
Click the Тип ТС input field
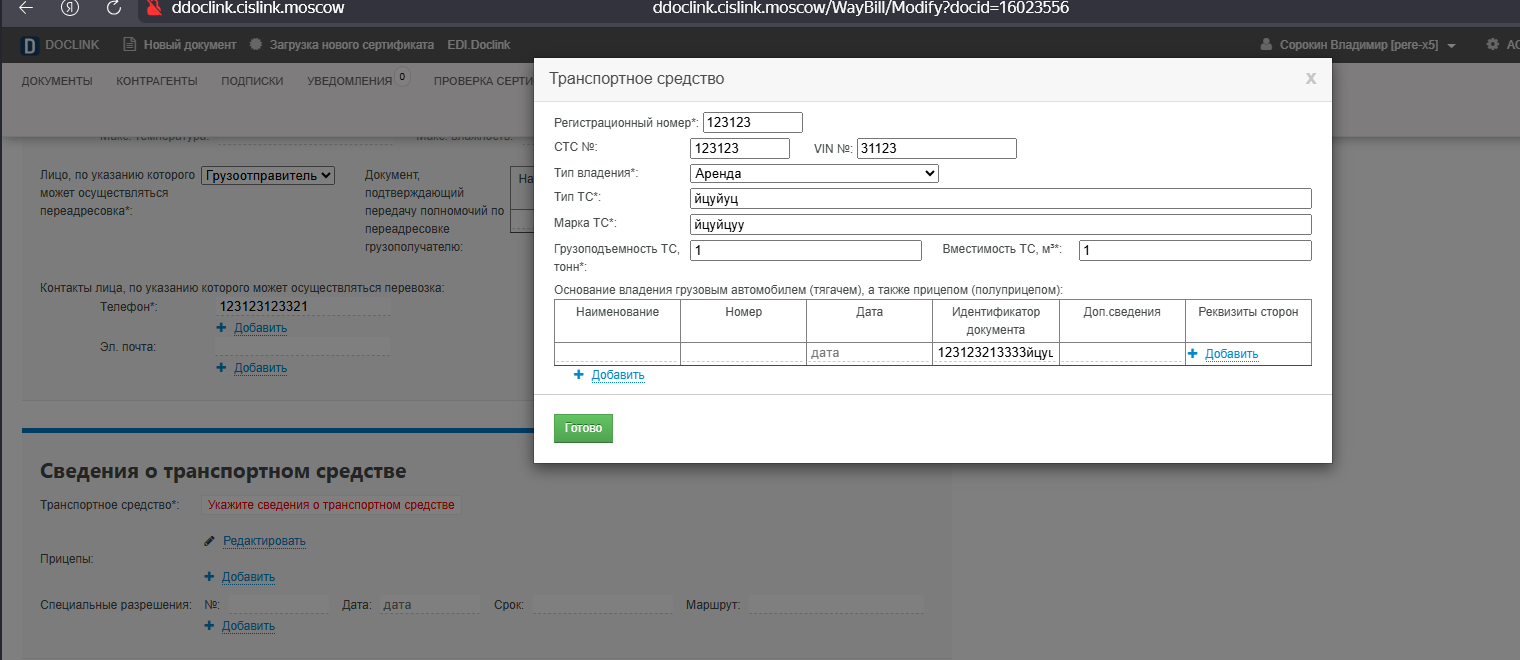[x=1000, y=199]
